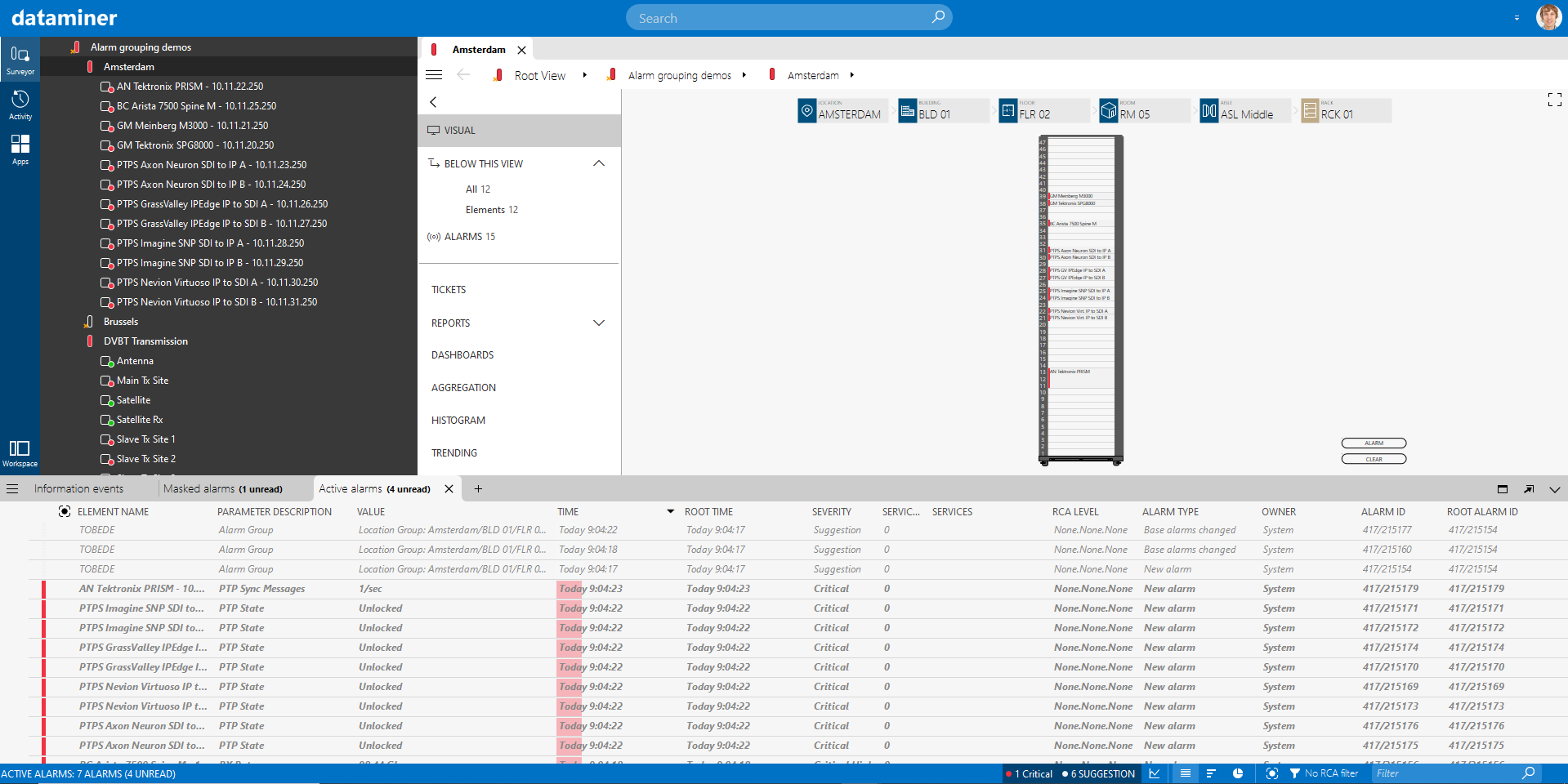The width and height of the screenshot is (1568, 784).
Task: Open the RCA filter funnel icon
Action: coord(1297,773)
